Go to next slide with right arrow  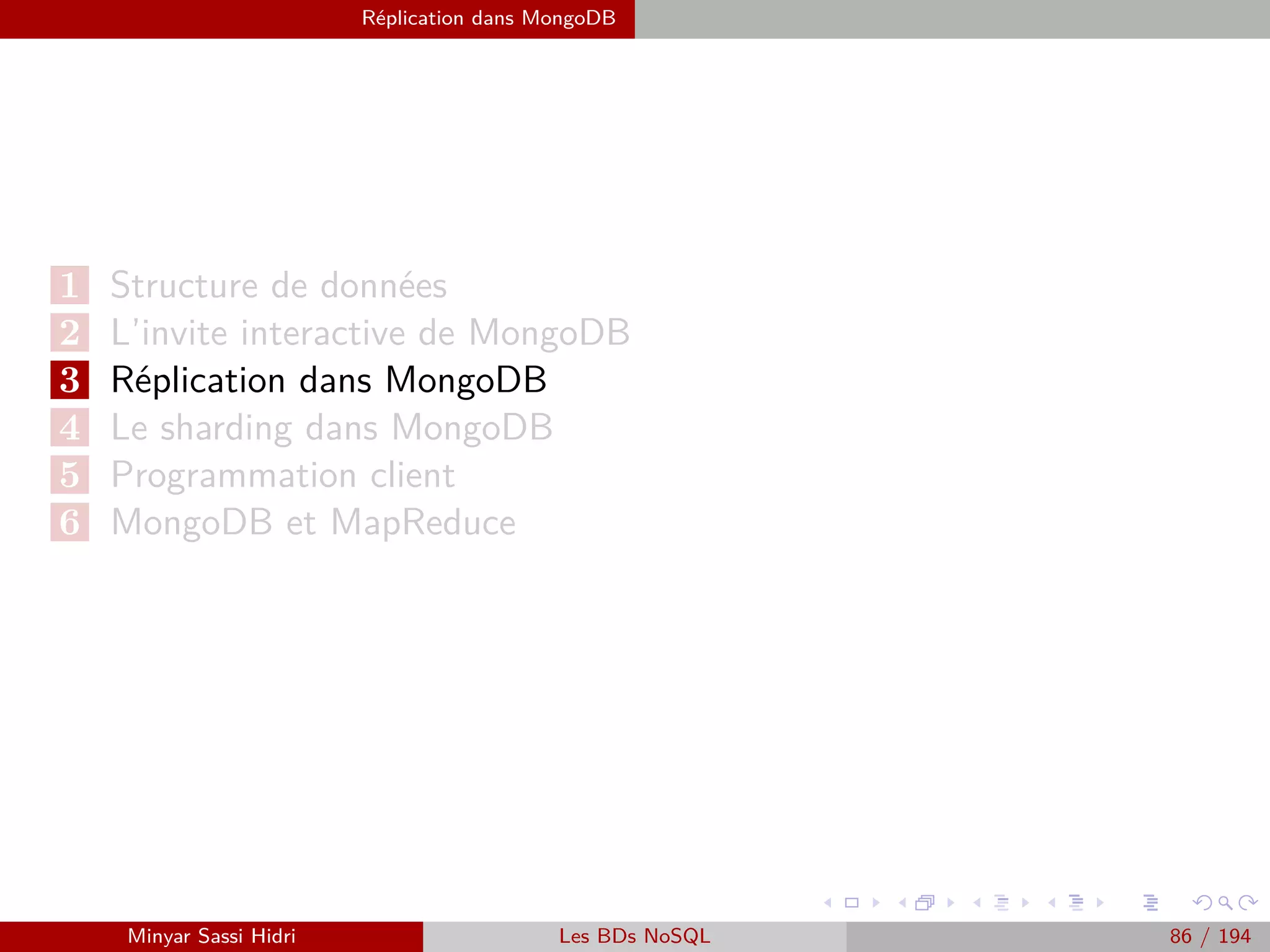tap(876, 902)
